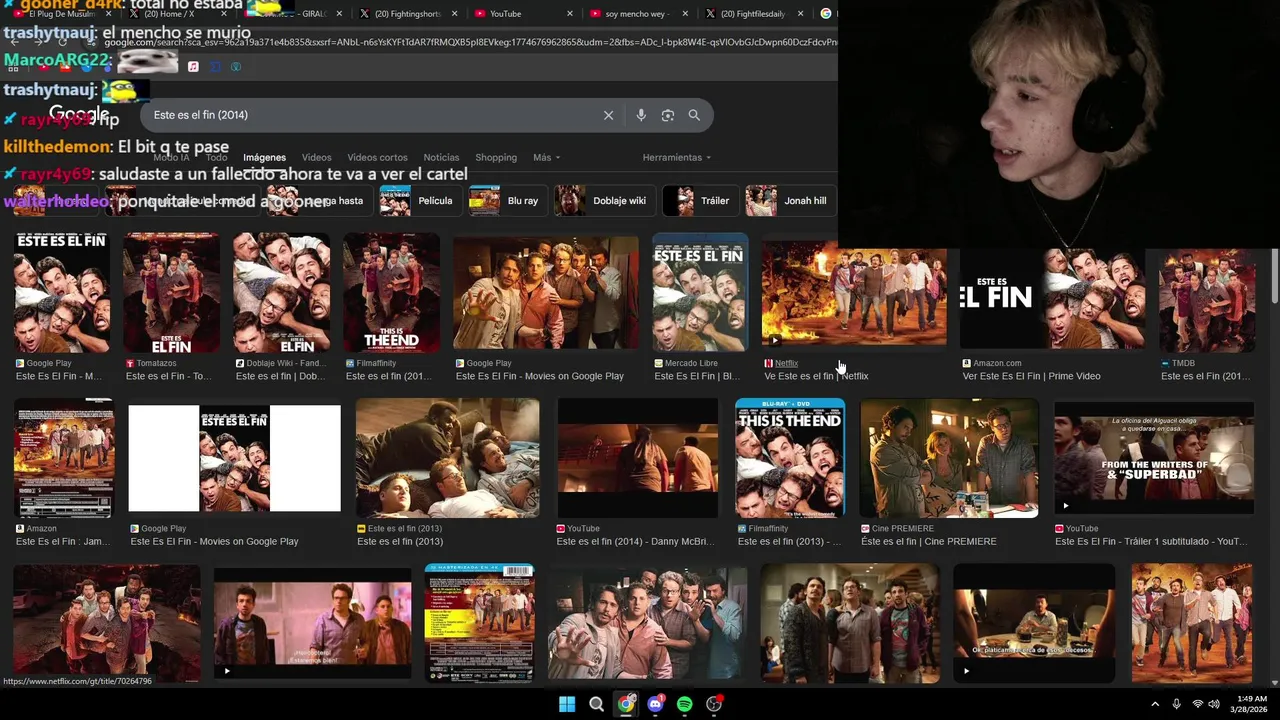Filter images by Jonah hill chip
The image size is (1280, 720).
[x=790, y=201]
